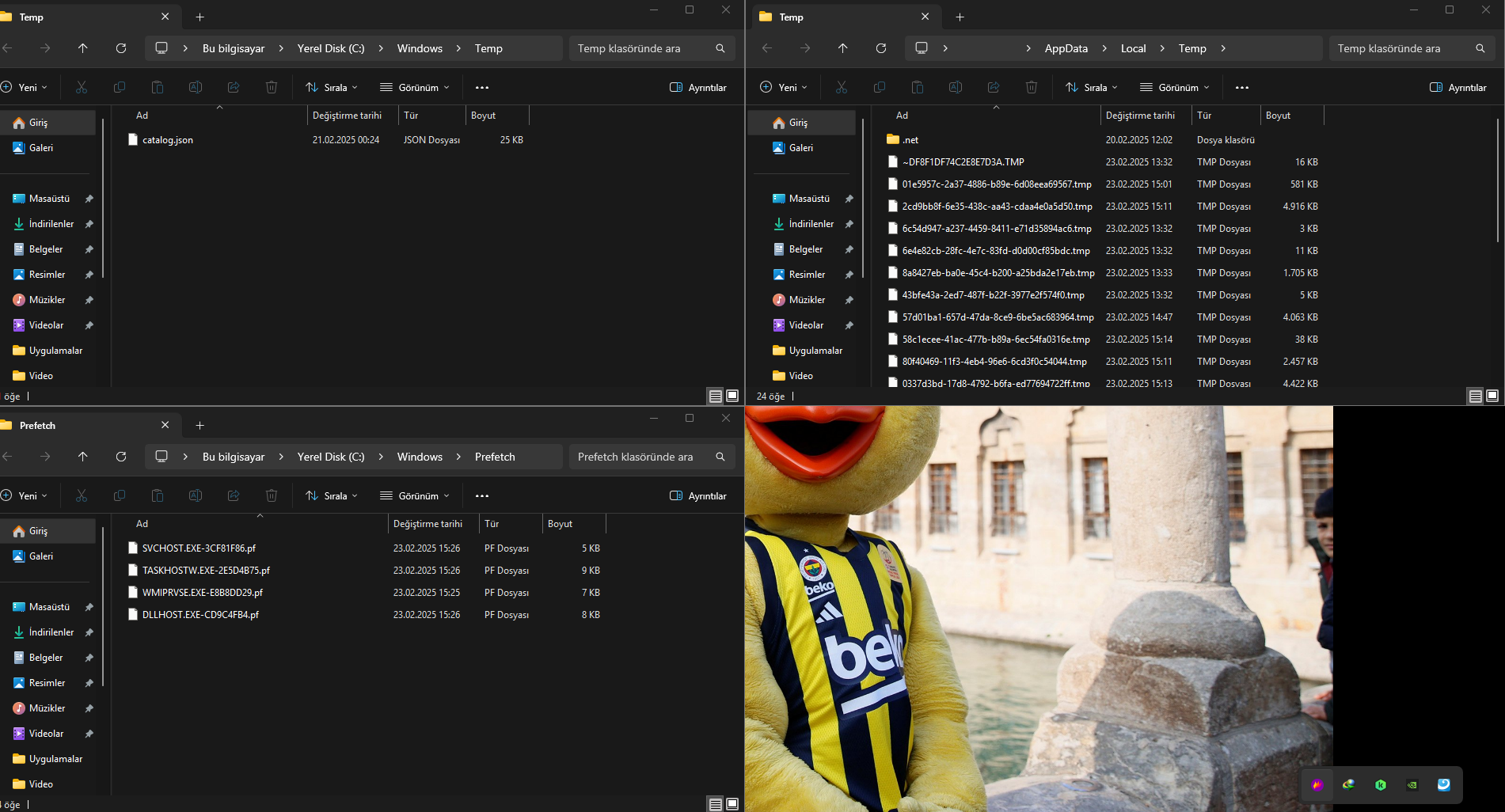Screen dimensions: 1505x812
Task: Toggle the Ayrıntılar pane in the AppData Temp window
Action: tap(1458, 88)
